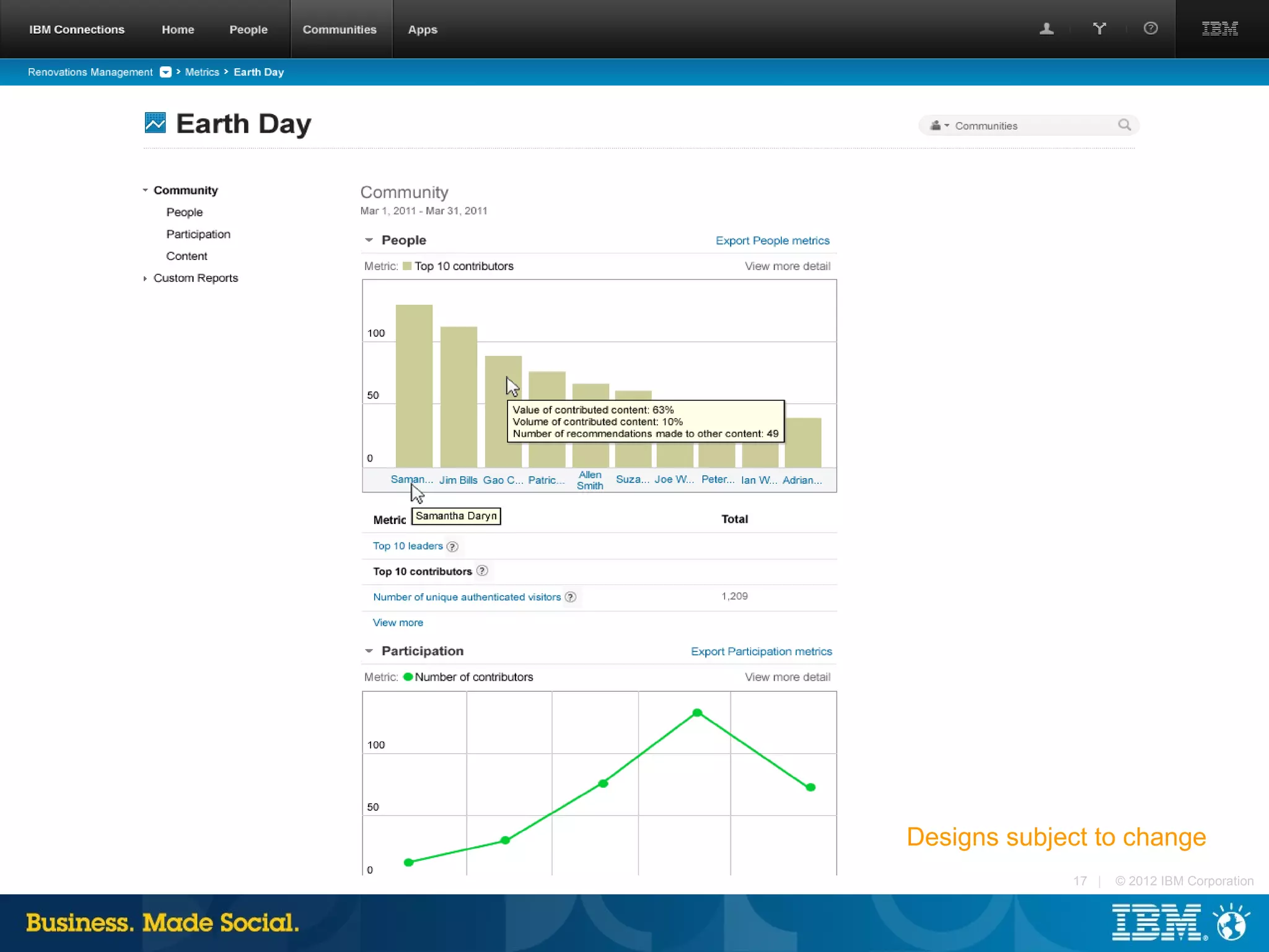
Task: Click the View more link
Action: 398,622
